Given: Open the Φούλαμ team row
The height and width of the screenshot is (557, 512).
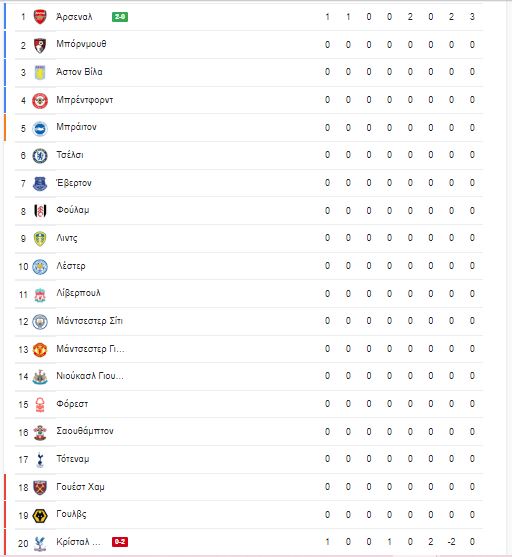Looking at the screenshot, I should pyautogui.click(x=249, y=211).
